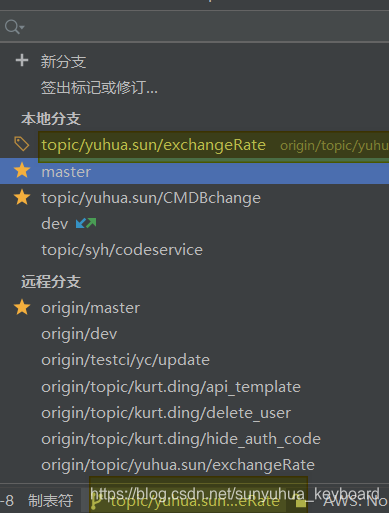
Task: Toggle favorite star on local master branch
Action: [x=22, y=171]
